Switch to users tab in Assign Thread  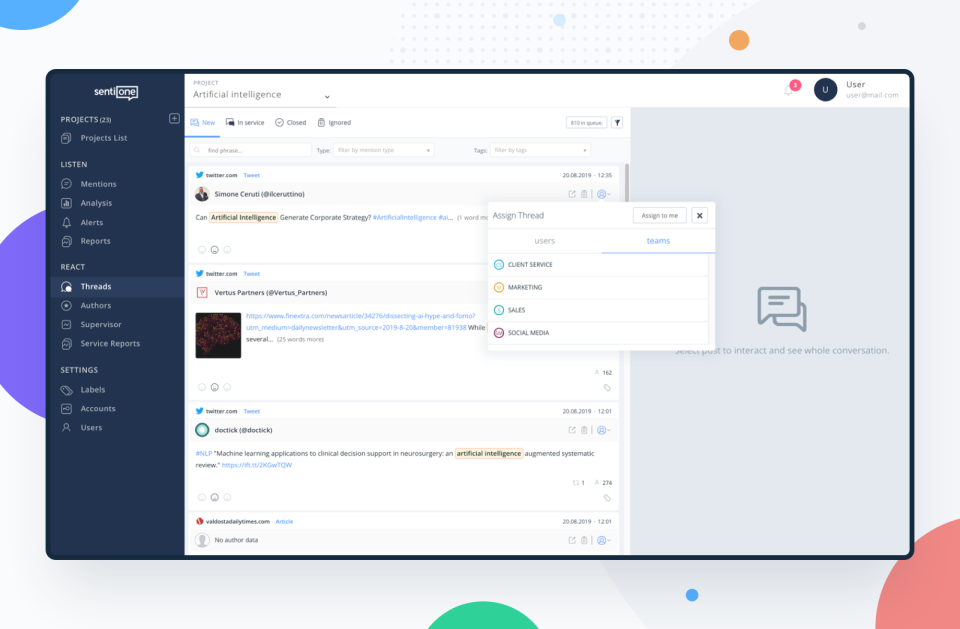(x=544, y=241)
